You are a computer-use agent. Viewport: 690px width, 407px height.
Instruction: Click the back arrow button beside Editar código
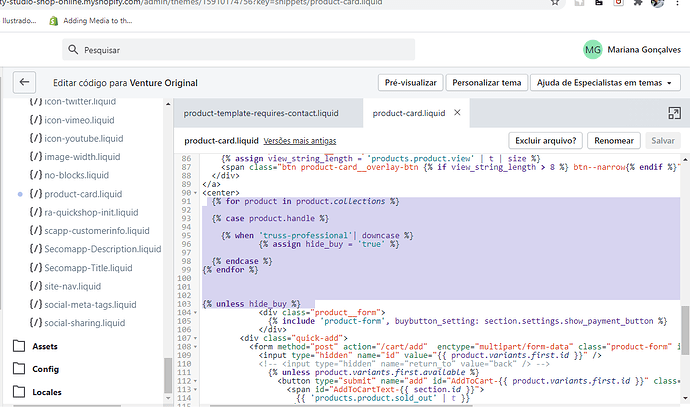tap(24, 83)
